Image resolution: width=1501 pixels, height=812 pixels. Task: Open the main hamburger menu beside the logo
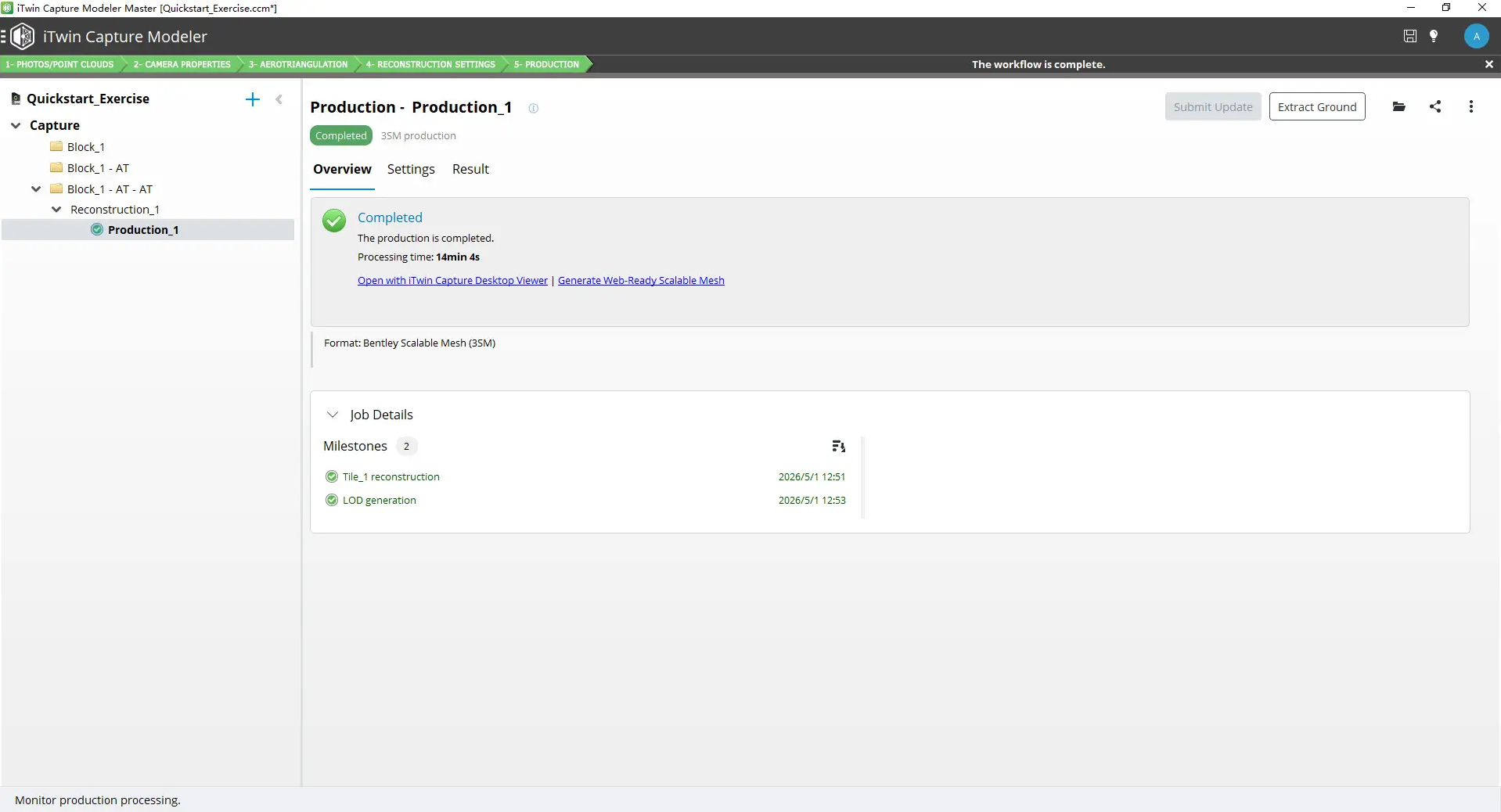(4, 36)
